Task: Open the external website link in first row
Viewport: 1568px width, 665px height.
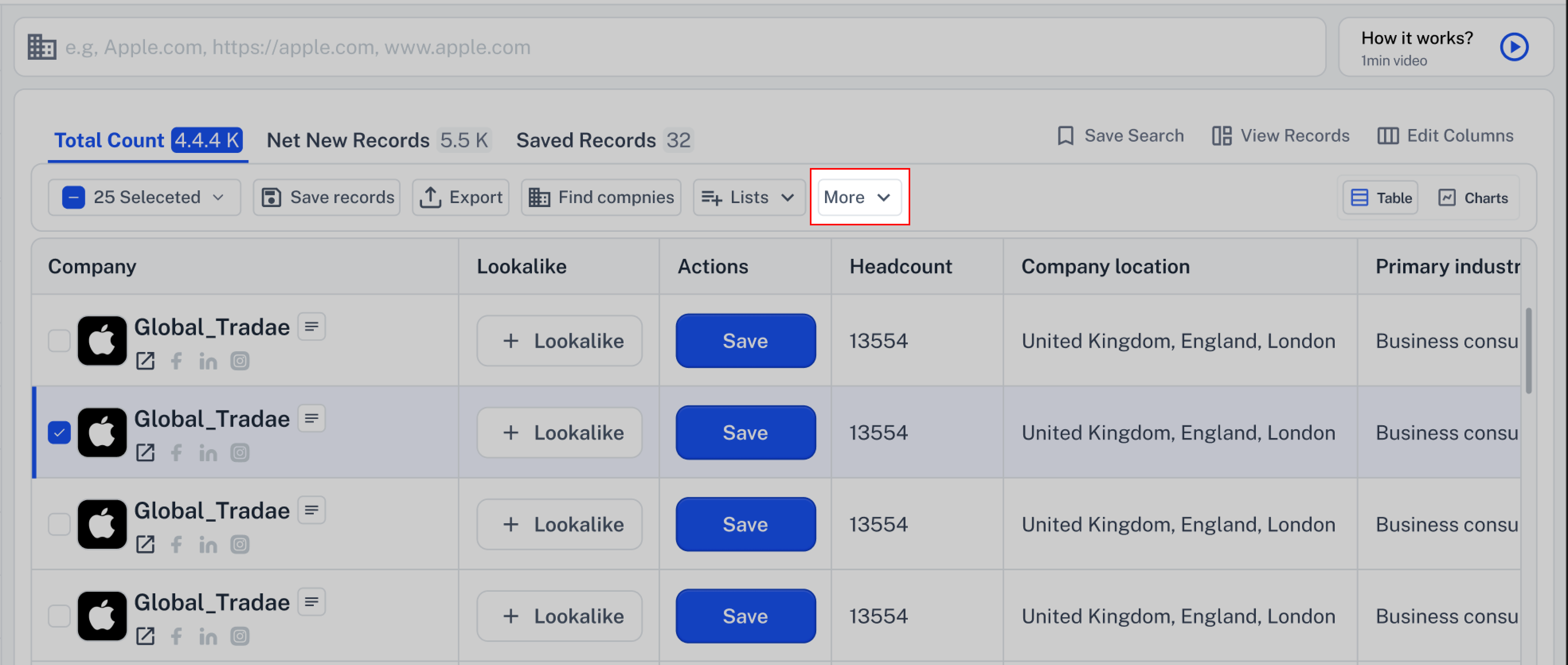Action: (x=145, y=360)
